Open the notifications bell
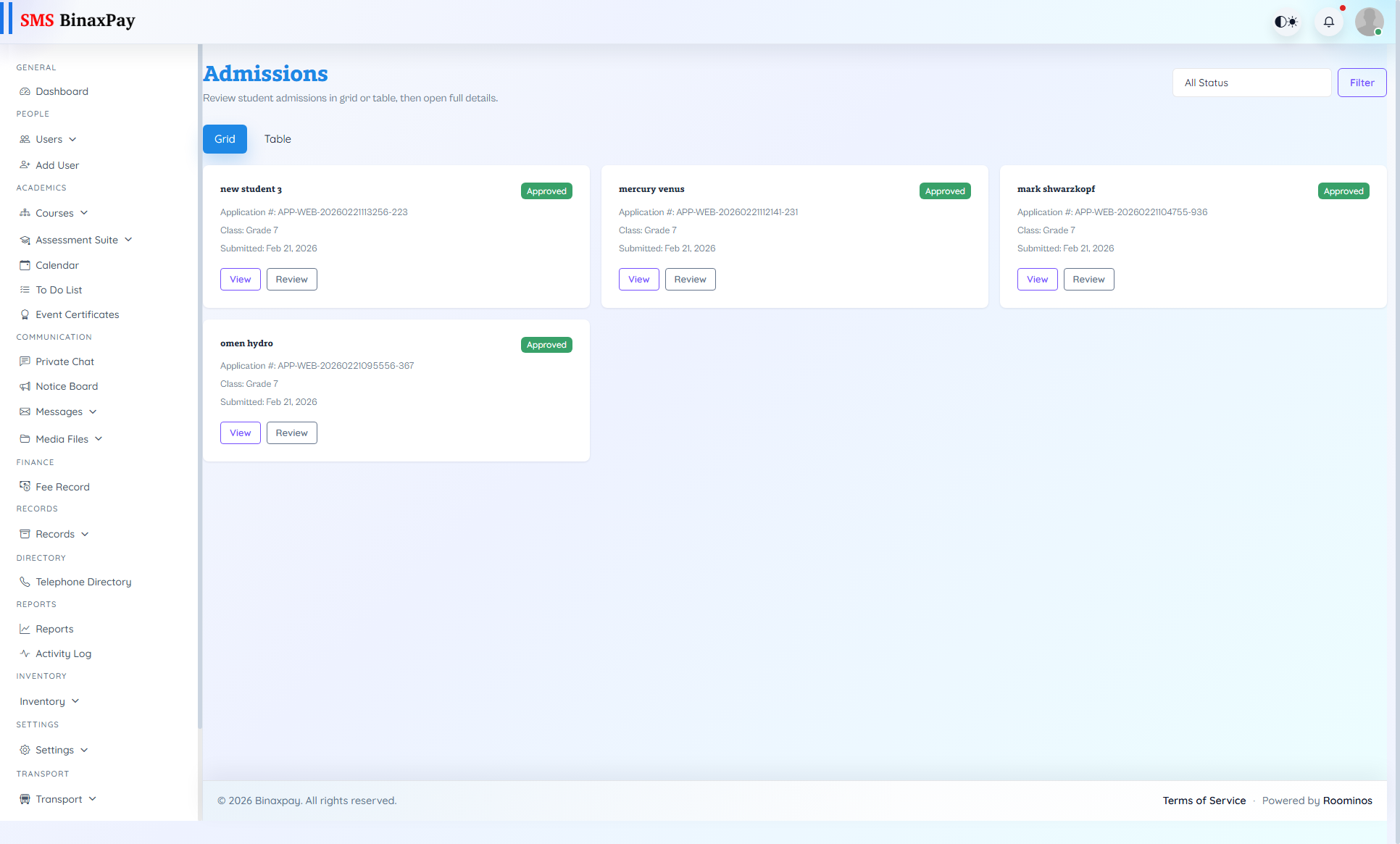 click(1328, 22)
